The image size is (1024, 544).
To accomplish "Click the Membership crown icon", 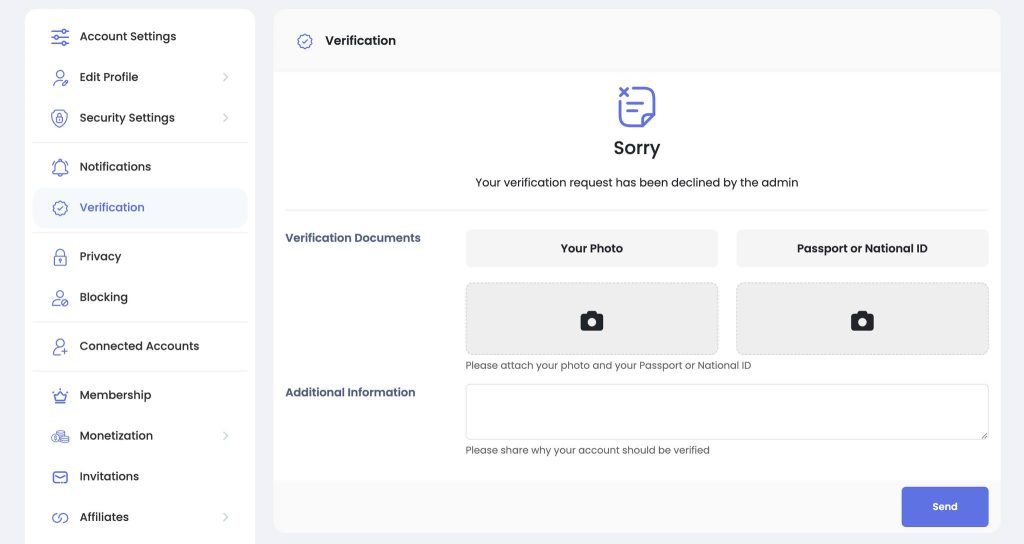I will coord(60,396).
